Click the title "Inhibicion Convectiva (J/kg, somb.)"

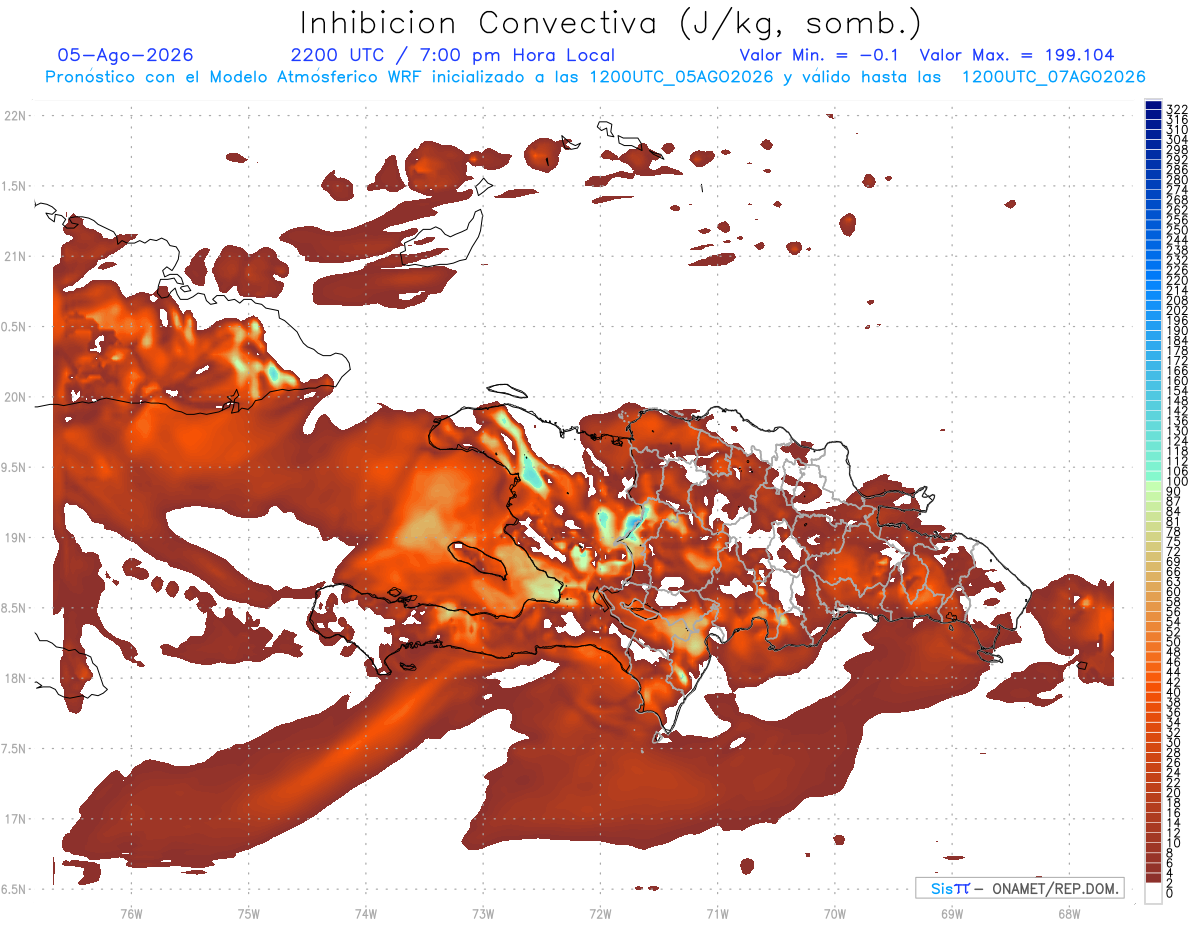[x=611, y=24]
